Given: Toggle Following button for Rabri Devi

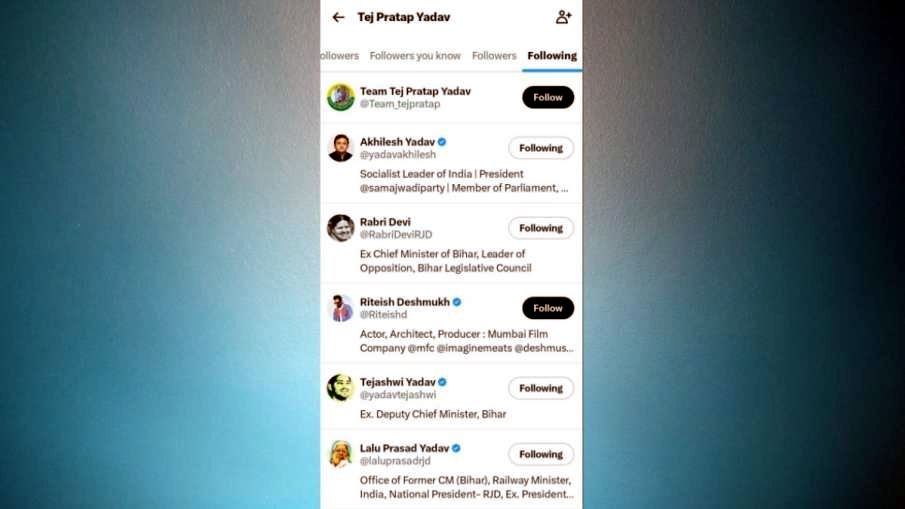Looking at the screenshot, I should tap(541, 228).
